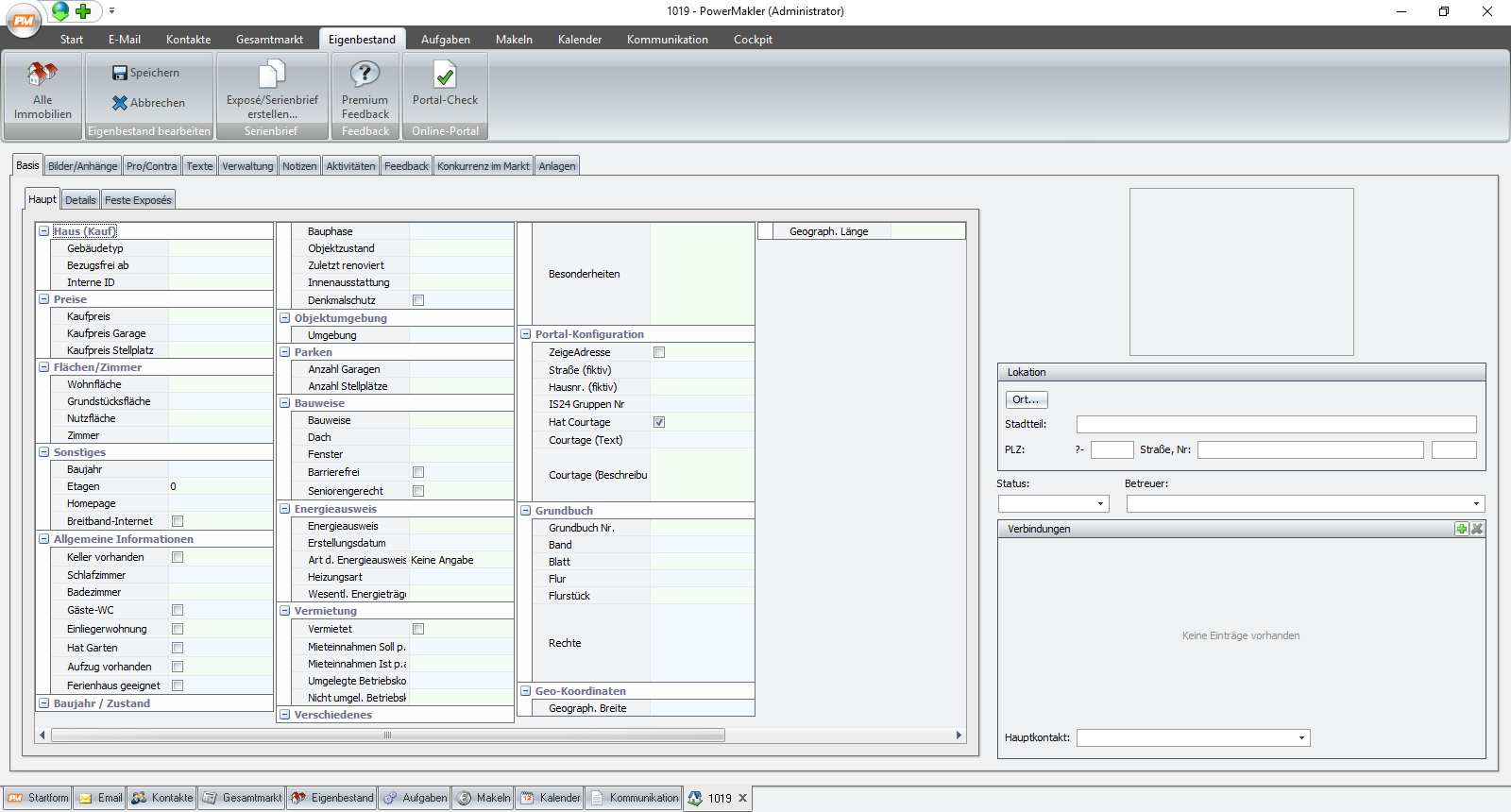This screenshot has height=812, width=1511.
Task: Collapse the Energieausweis section
Action: (284, 509)
